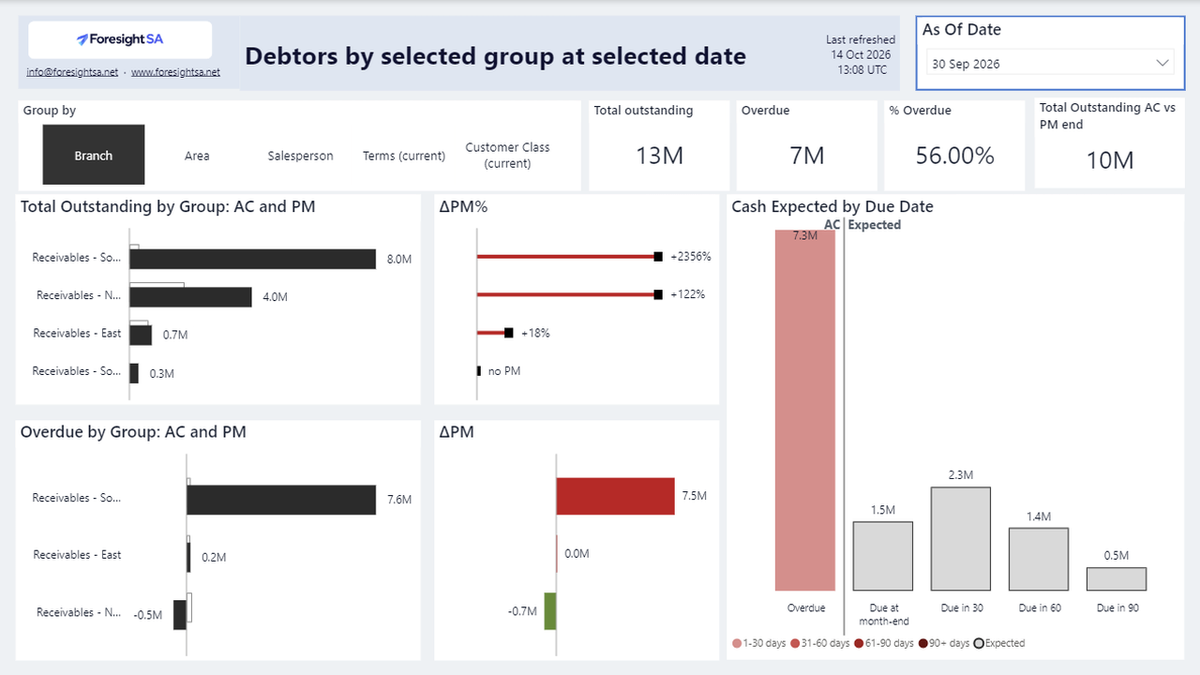Switch grouping to Terms (current)
Image resolution: width=1200 pixels, height=675 pixels.
[x=404, y=156]
